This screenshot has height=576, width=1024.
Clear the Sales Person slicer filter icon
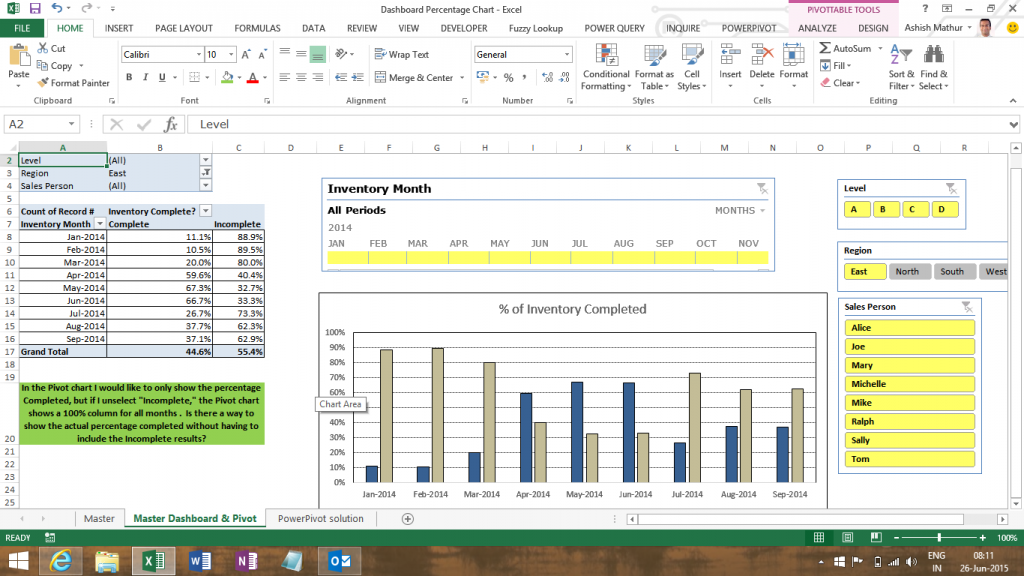967,307
